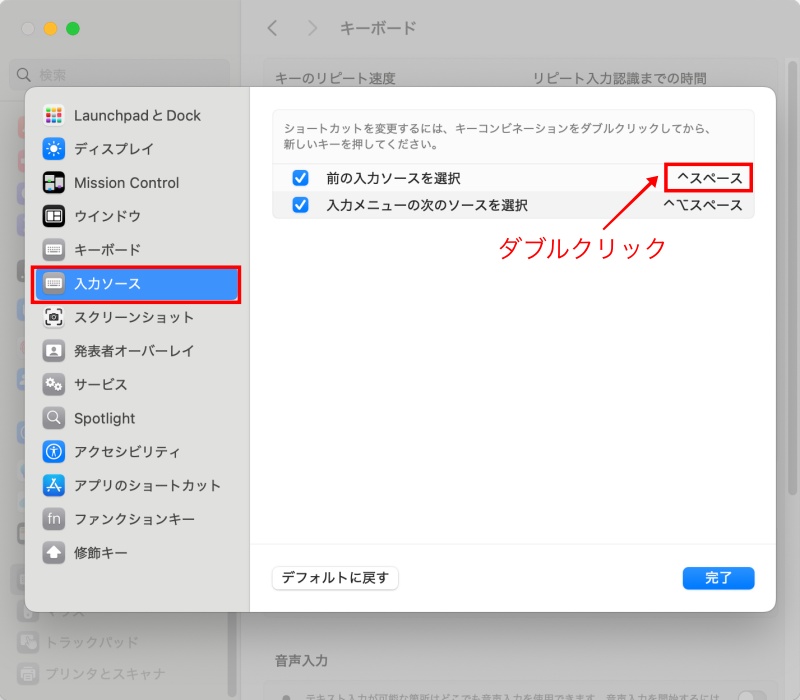Click the アプリのショートカット icon

click(x=54, y=485)
